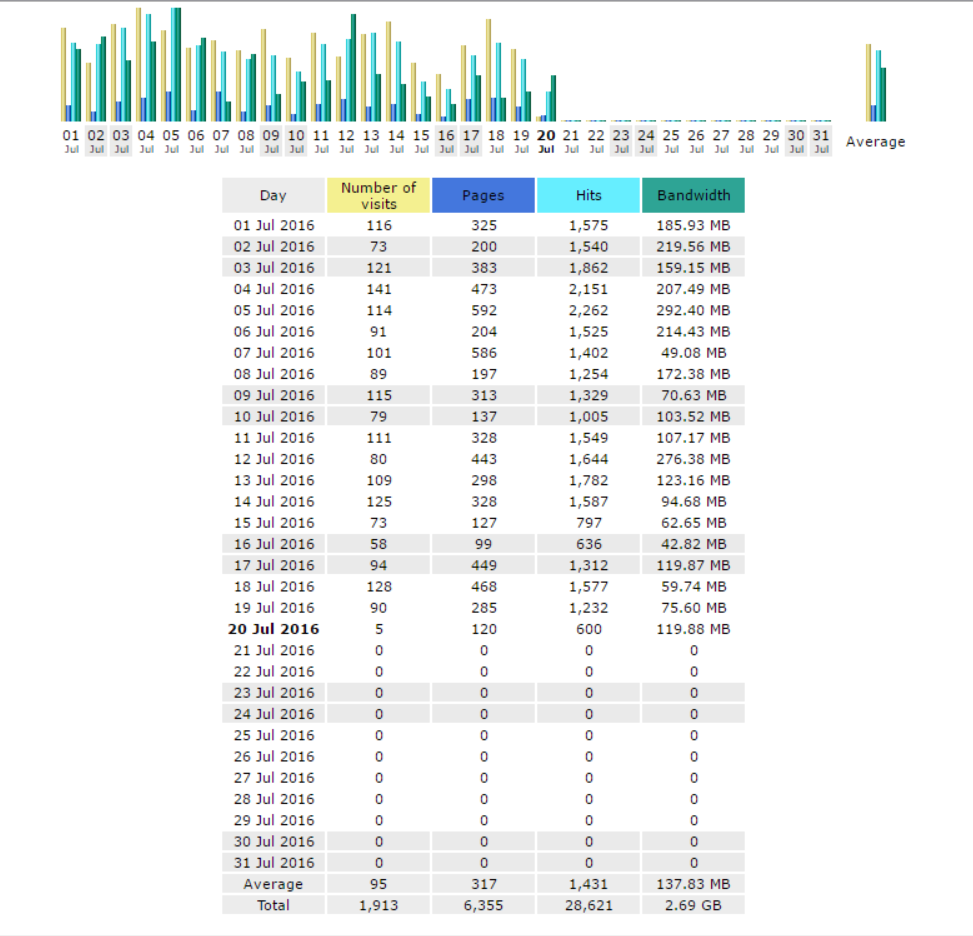Select pages value '383' for 03 Jul
The image size is (973, 936).
click(x=483, y=268)
